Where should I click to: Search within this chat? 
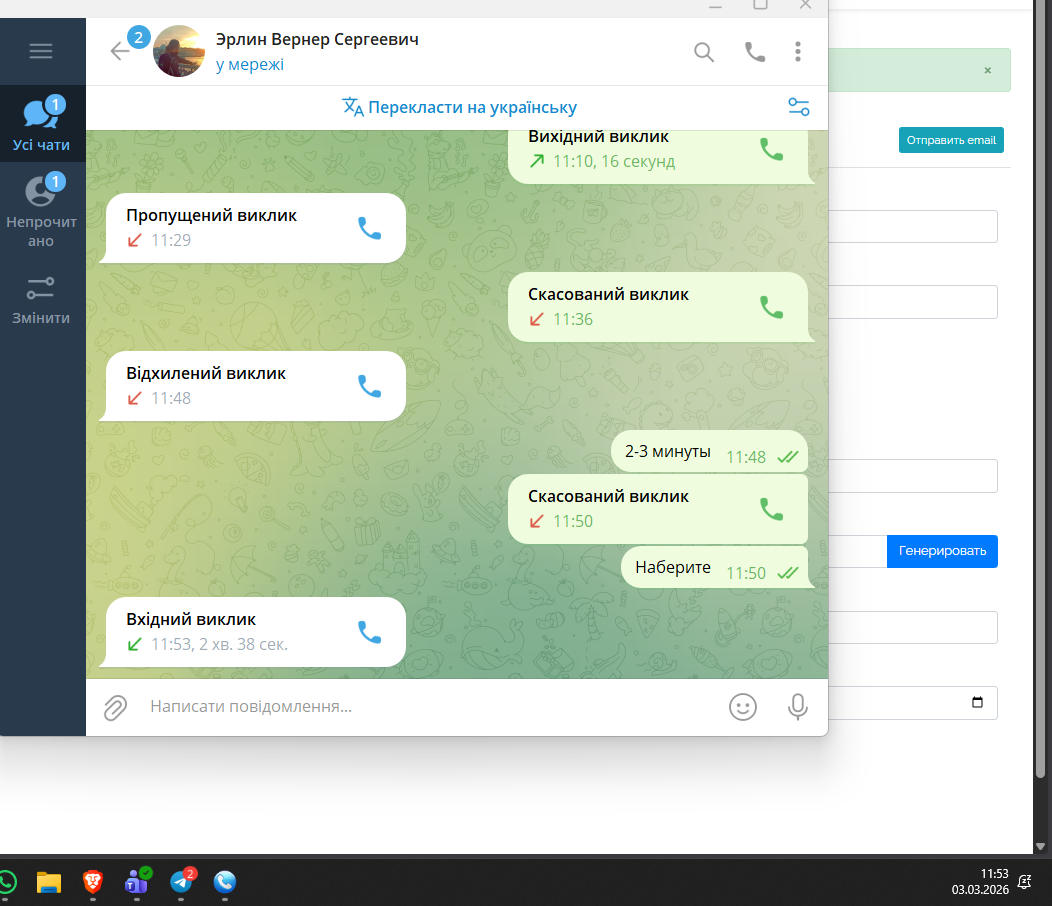(704, 52)
